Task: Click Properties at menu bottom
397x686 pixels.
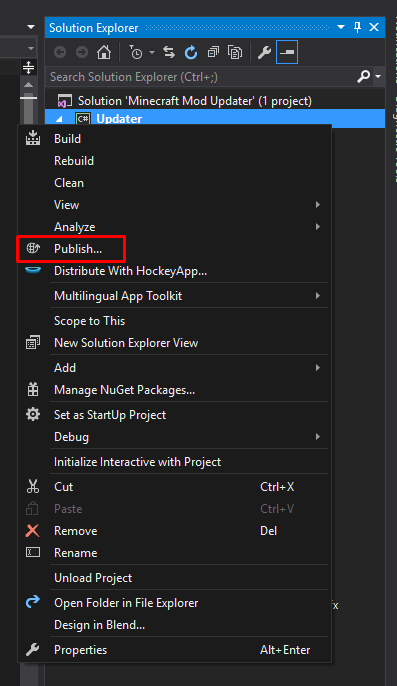Action: 175,650
